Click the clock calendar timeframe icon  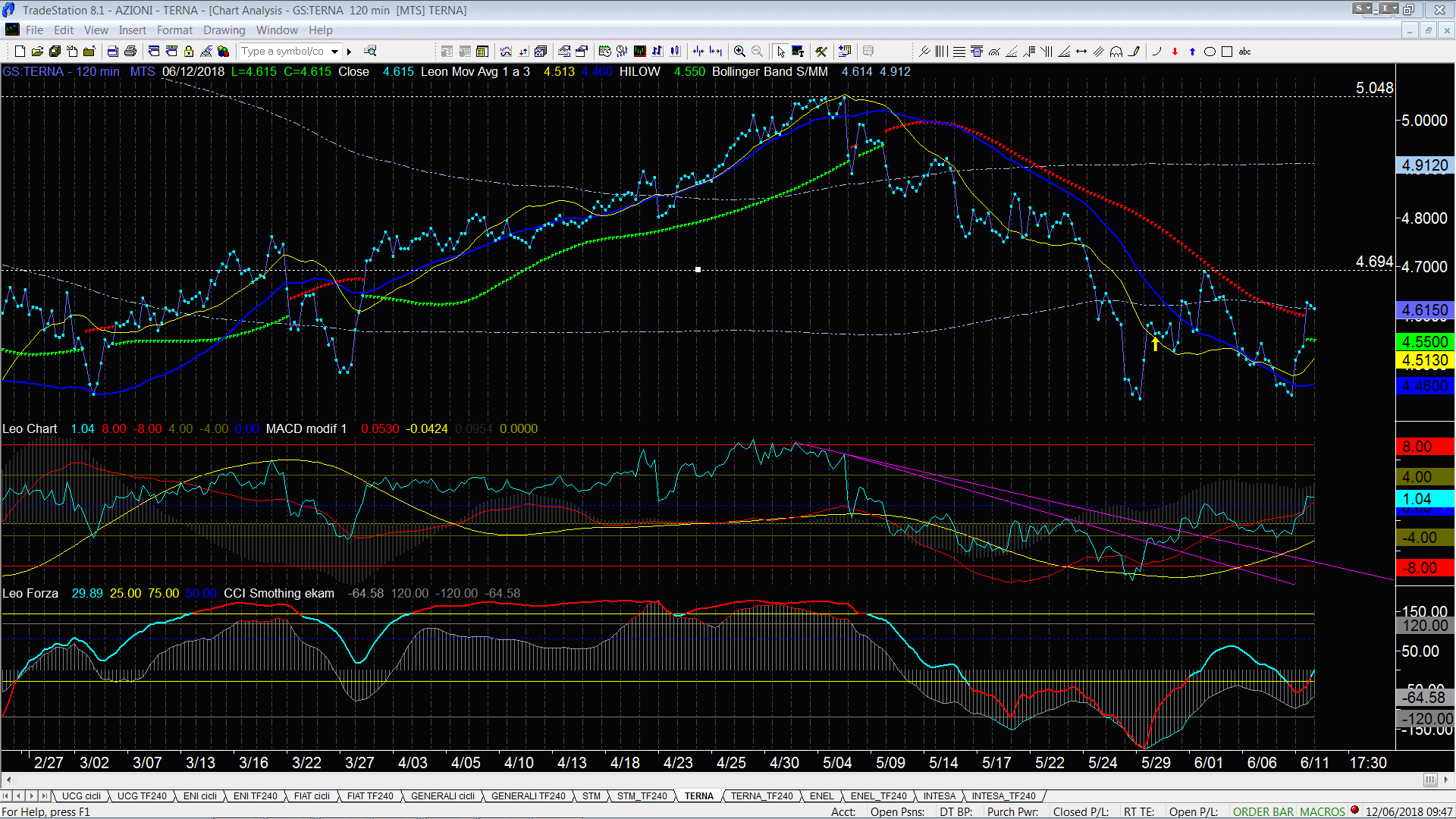pos(604,52)
